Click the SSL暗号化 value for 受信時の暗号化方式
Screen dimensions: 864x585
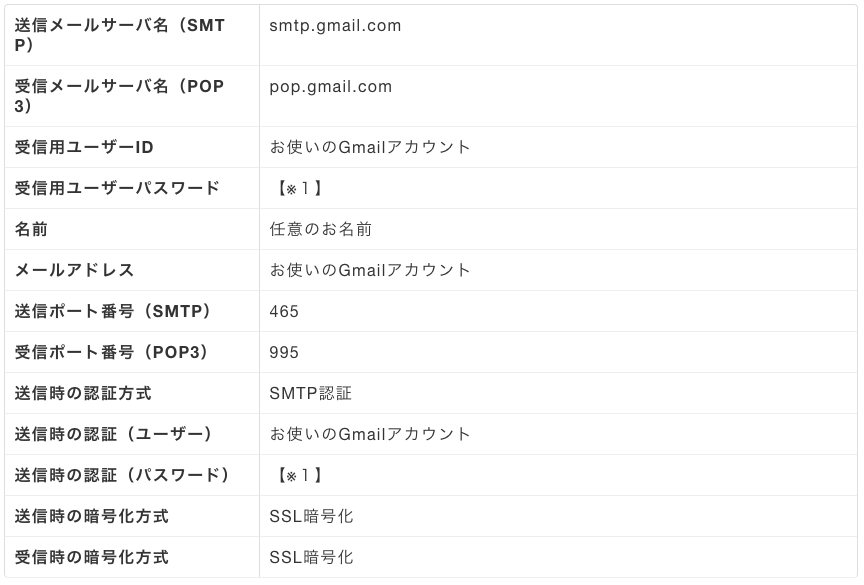(311, 557)
